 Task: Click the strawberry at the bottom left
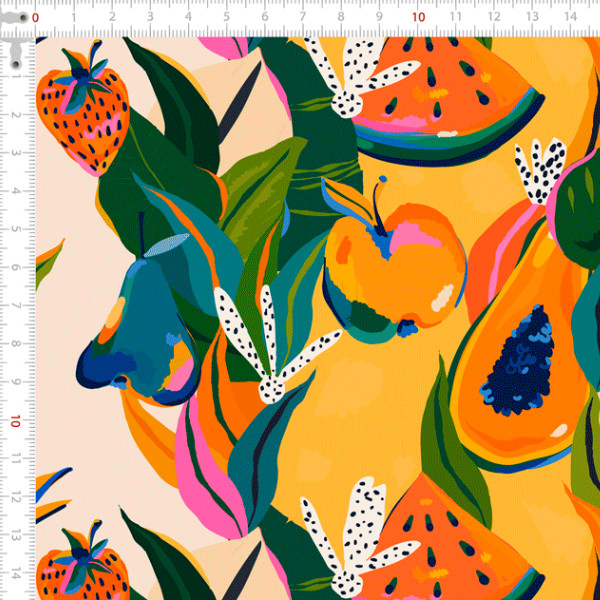pos(83,565)
